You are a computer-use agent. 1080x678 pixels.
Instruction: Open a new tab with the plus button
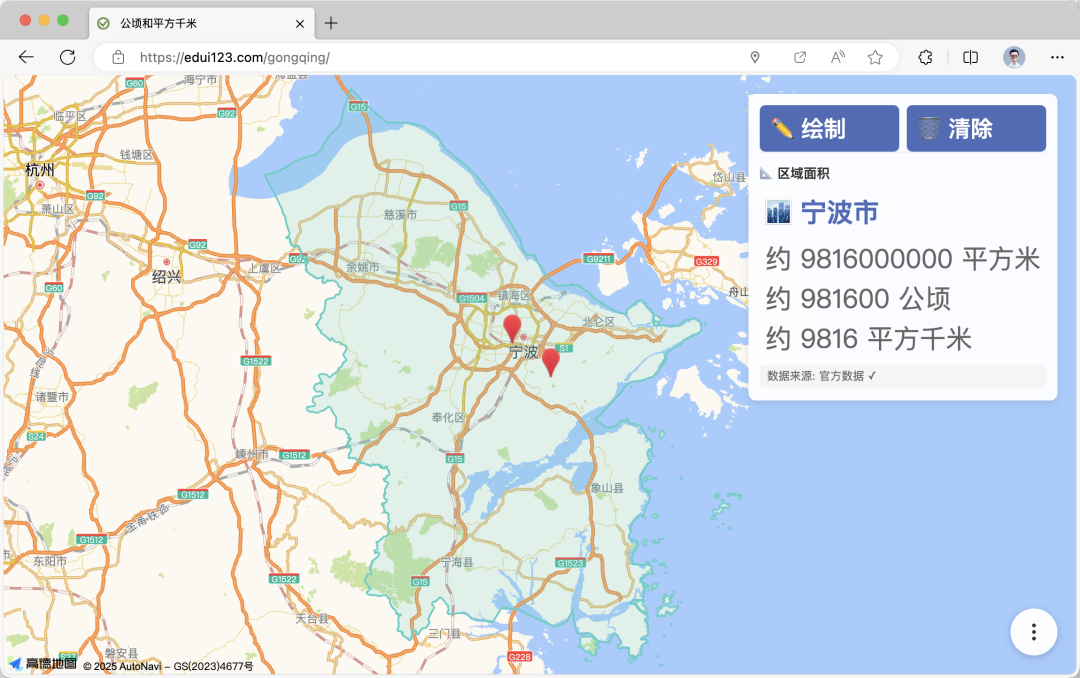(330, 22)
